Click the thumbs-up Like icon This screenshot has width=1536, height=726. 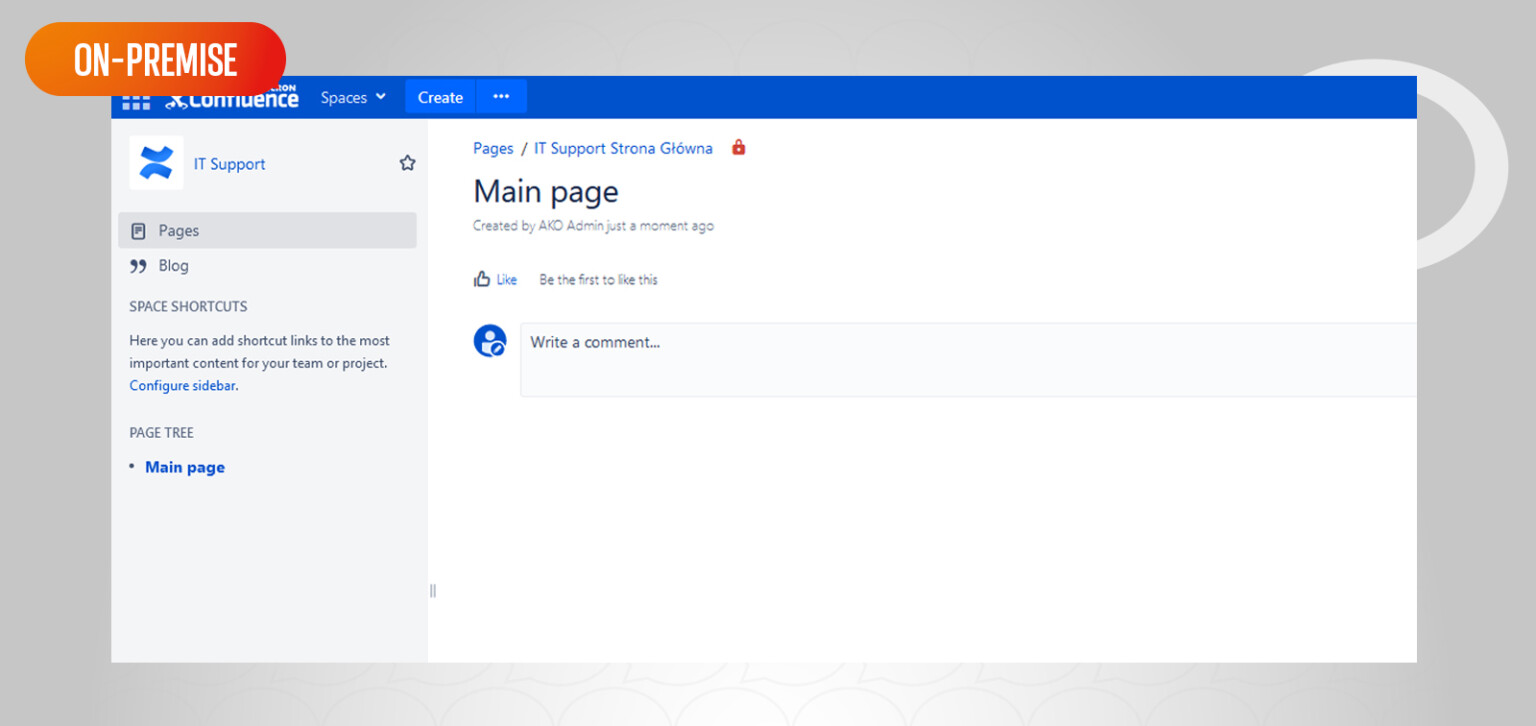point(482,279)
